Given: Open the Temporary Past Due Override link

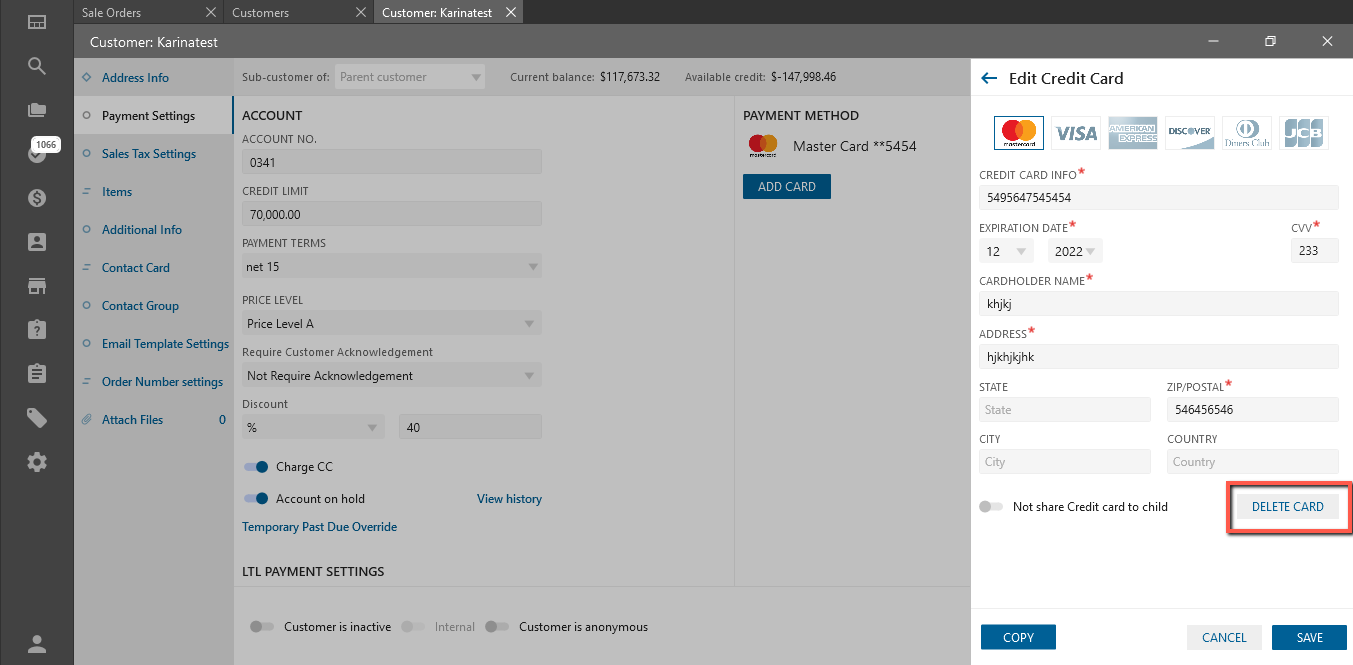Looking at the screenshot, I should point(319,527).
